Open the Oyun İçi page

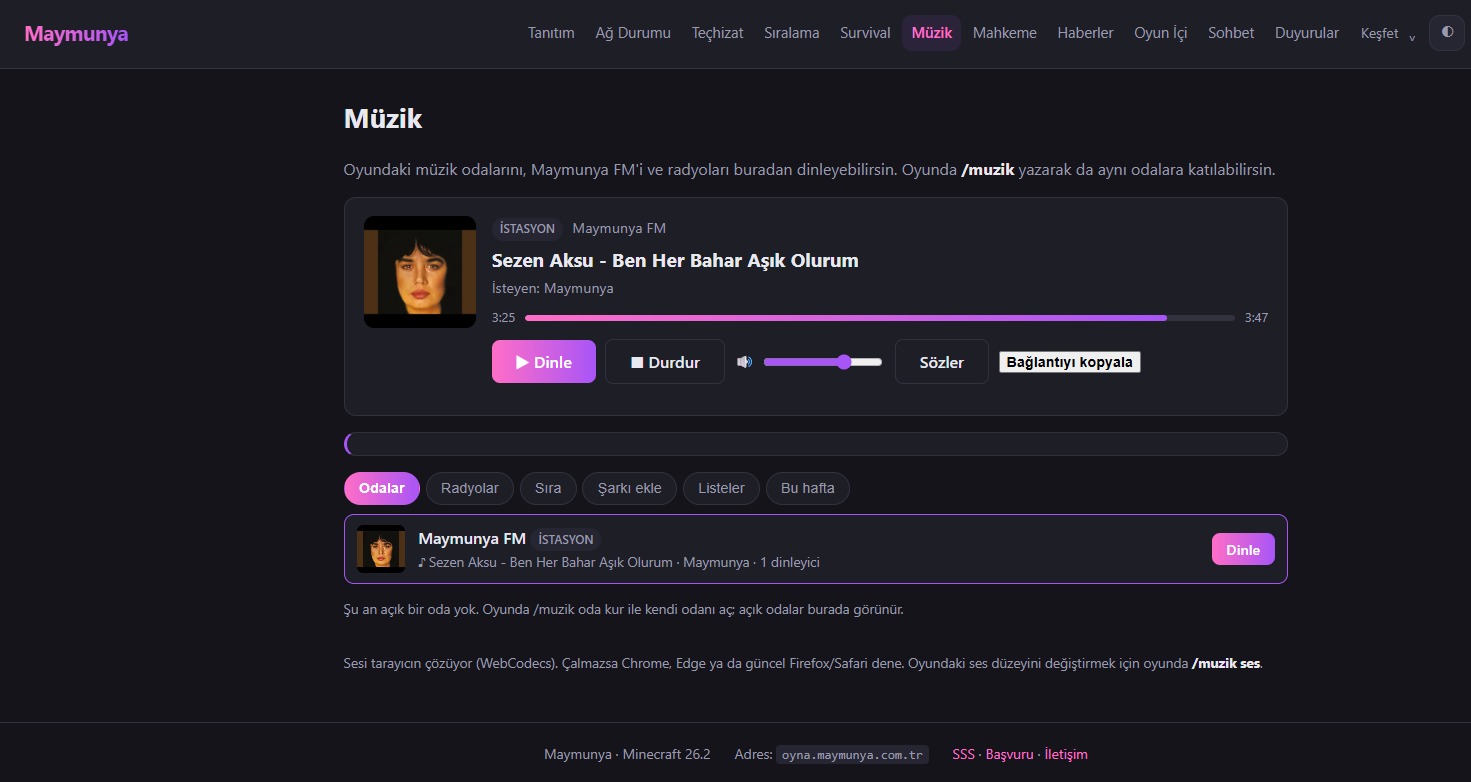tap(1161, 33)
